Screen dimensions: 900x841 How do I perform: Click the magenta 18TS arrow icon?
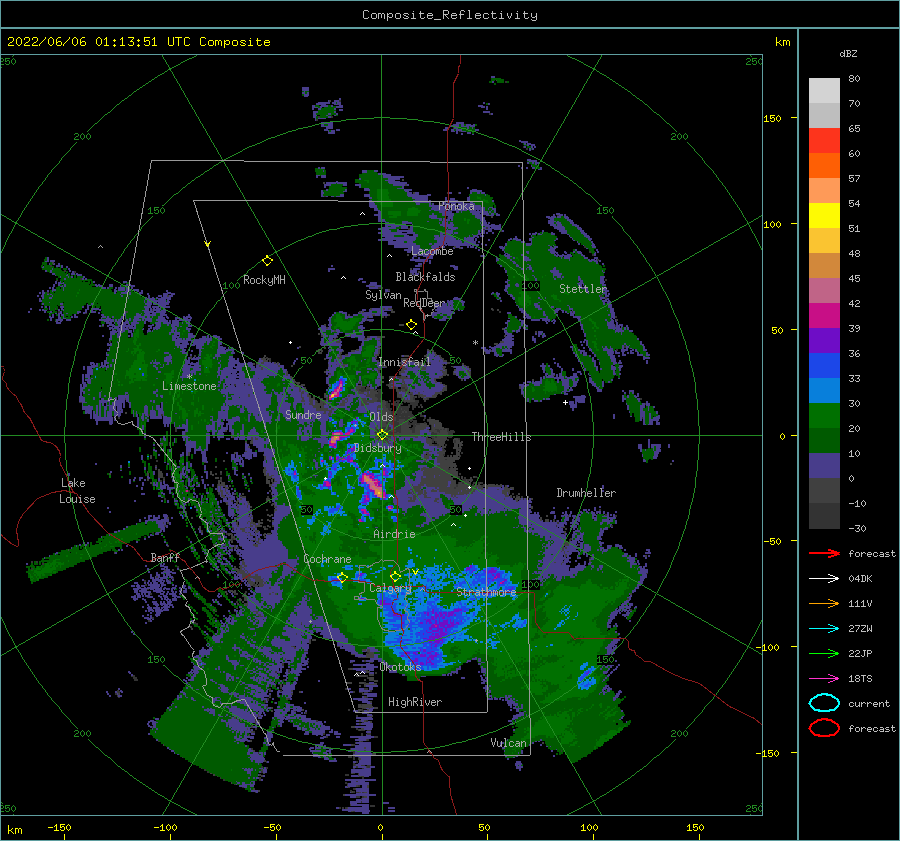tap(824, 678)
